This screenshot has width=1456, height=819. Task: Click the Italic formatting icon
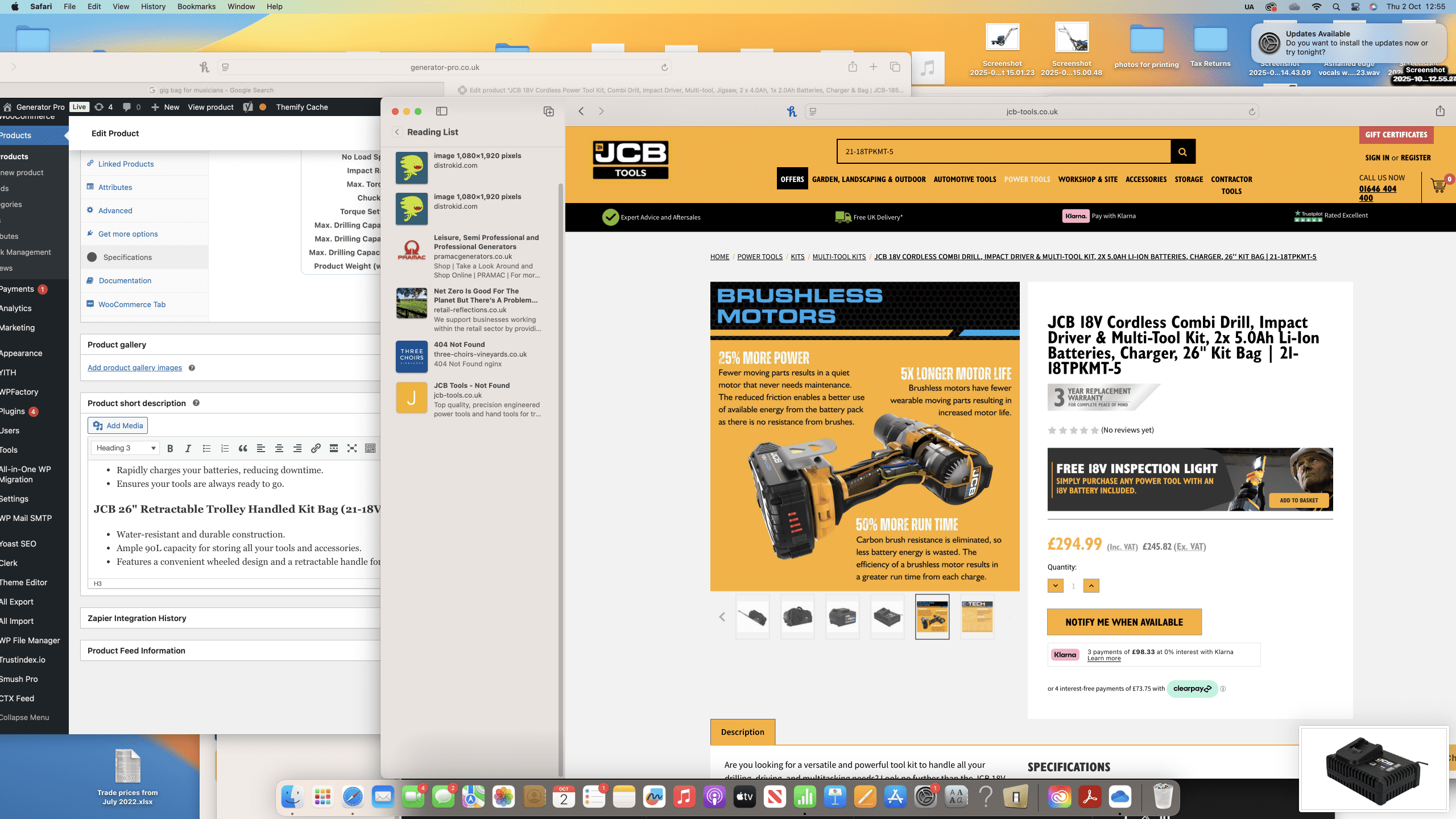(x=188, y=448)
